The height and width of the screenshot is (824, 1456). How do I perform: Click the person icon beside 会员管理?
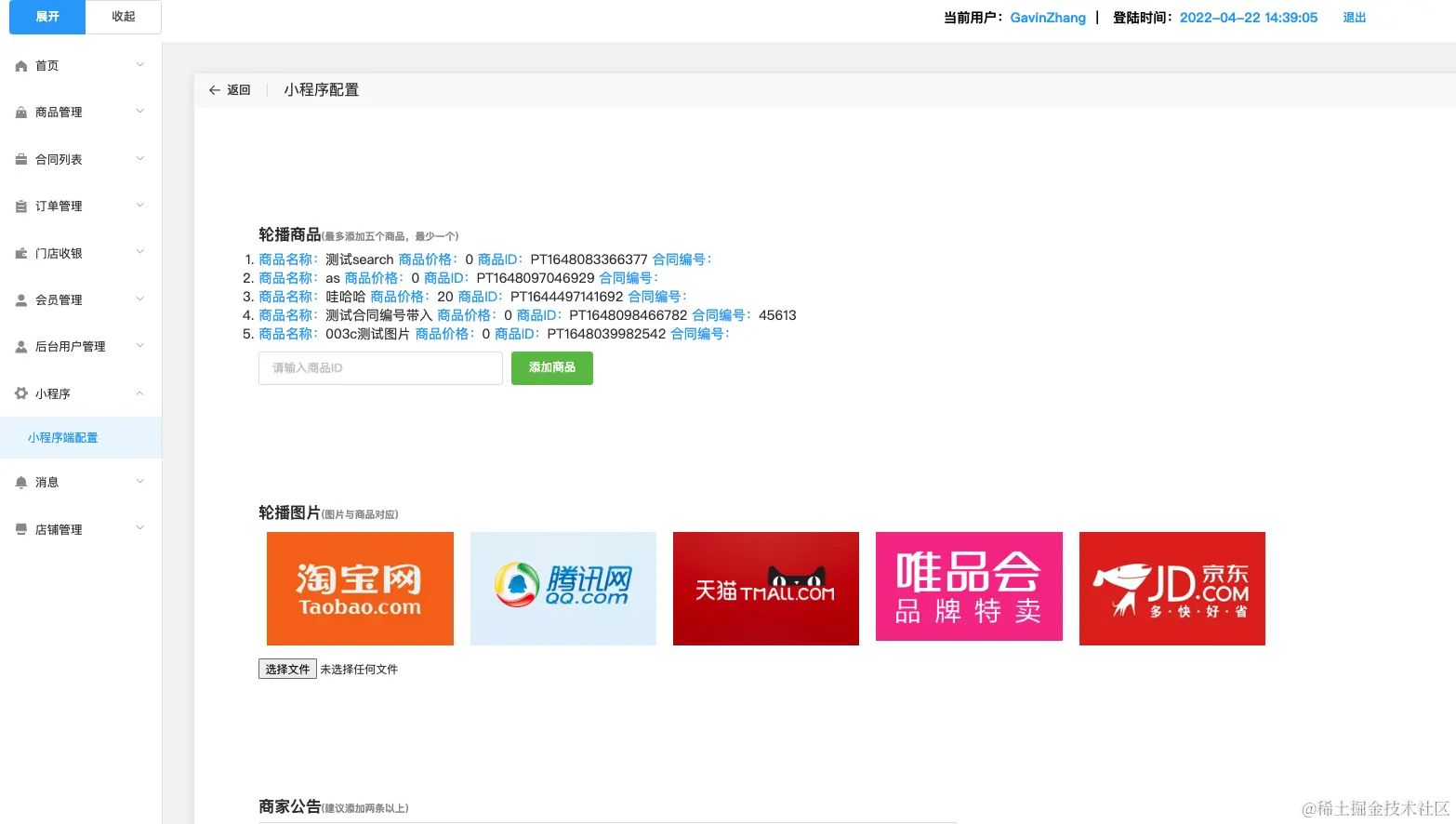pos(21,300)
